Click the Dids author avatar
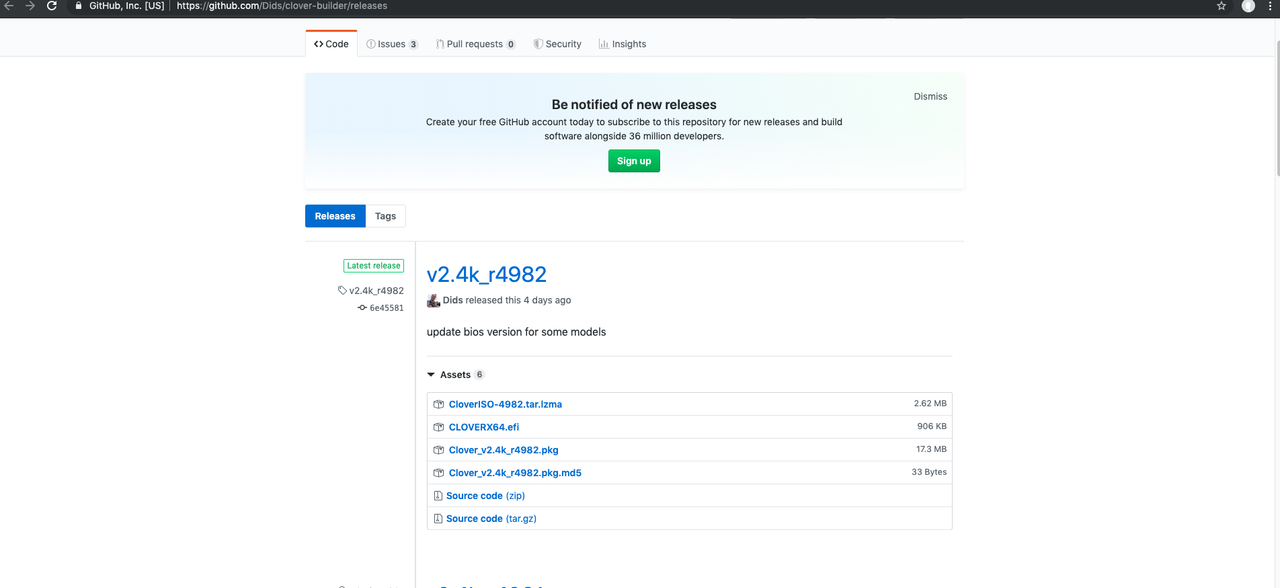The image size is (1280, 588). pyautogui.click(x=434, y=300)
